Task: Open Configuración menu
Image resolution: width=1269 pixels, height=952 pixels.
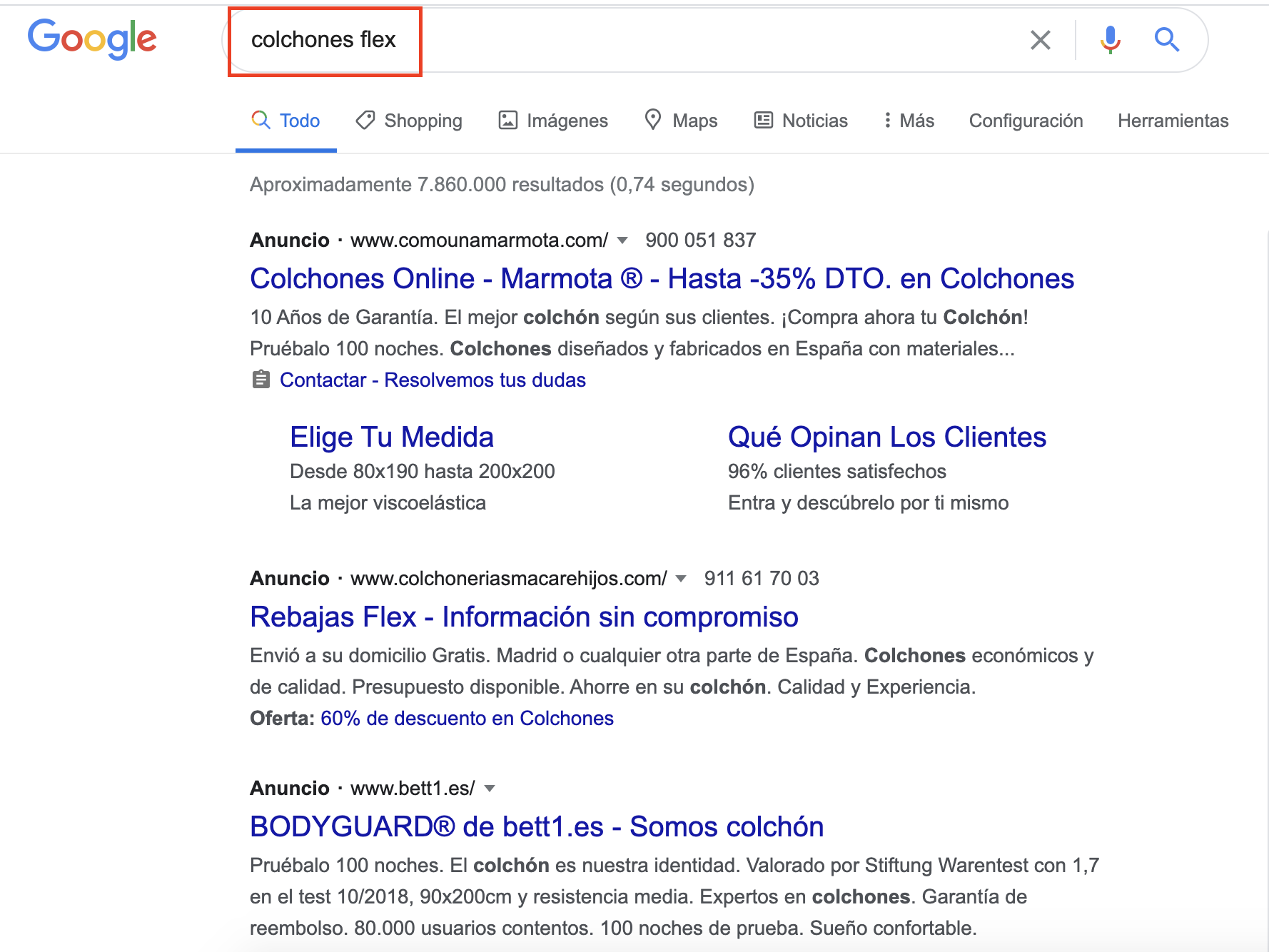Action: tap(1026, 121)
